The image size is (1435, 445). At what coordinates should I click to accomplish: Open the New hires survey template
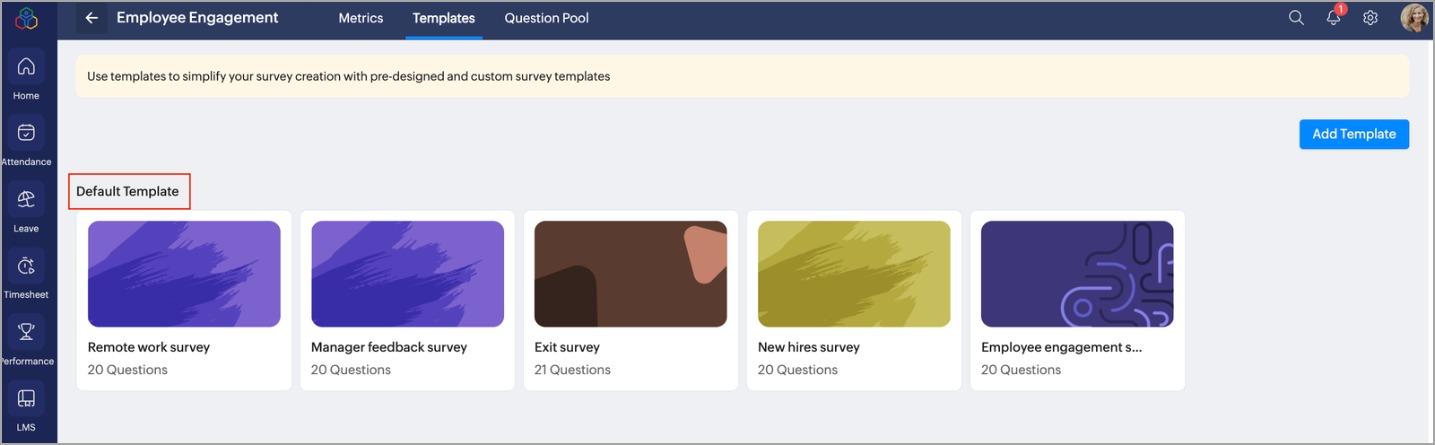click(854, 300)
